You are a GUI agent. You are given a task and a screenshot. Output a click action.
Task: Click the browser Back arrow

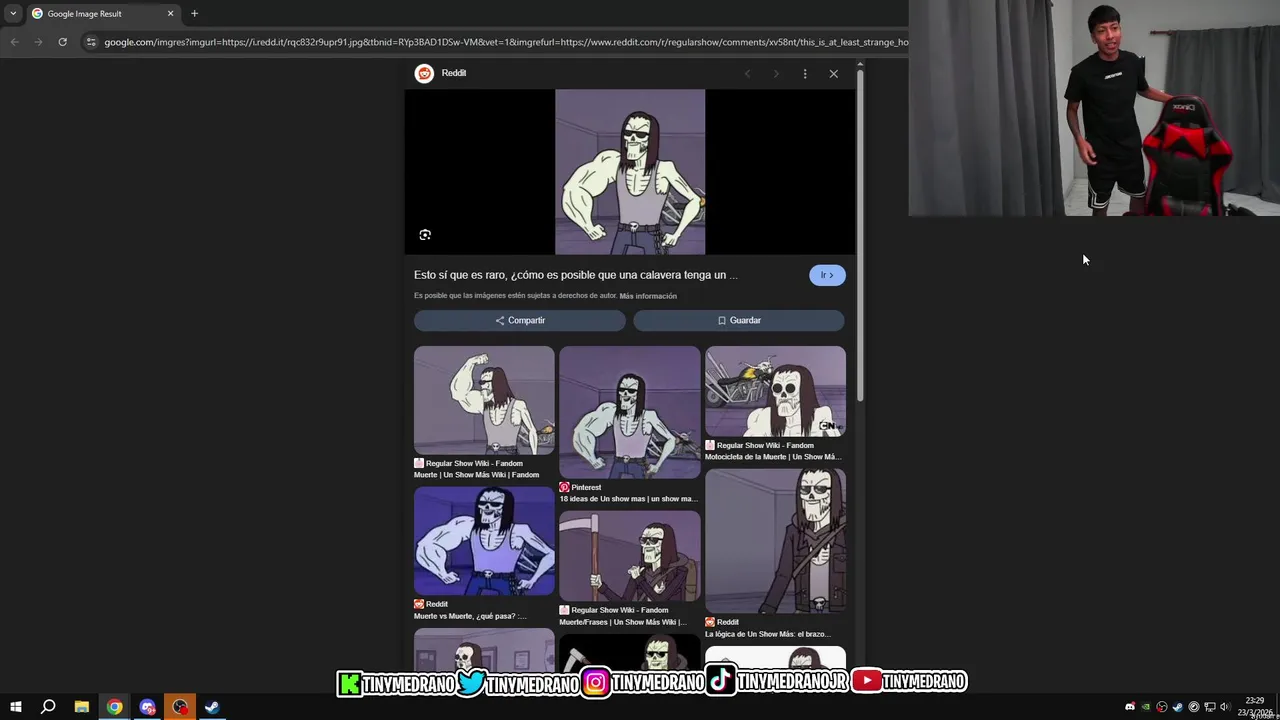click(x=14, y=42)
